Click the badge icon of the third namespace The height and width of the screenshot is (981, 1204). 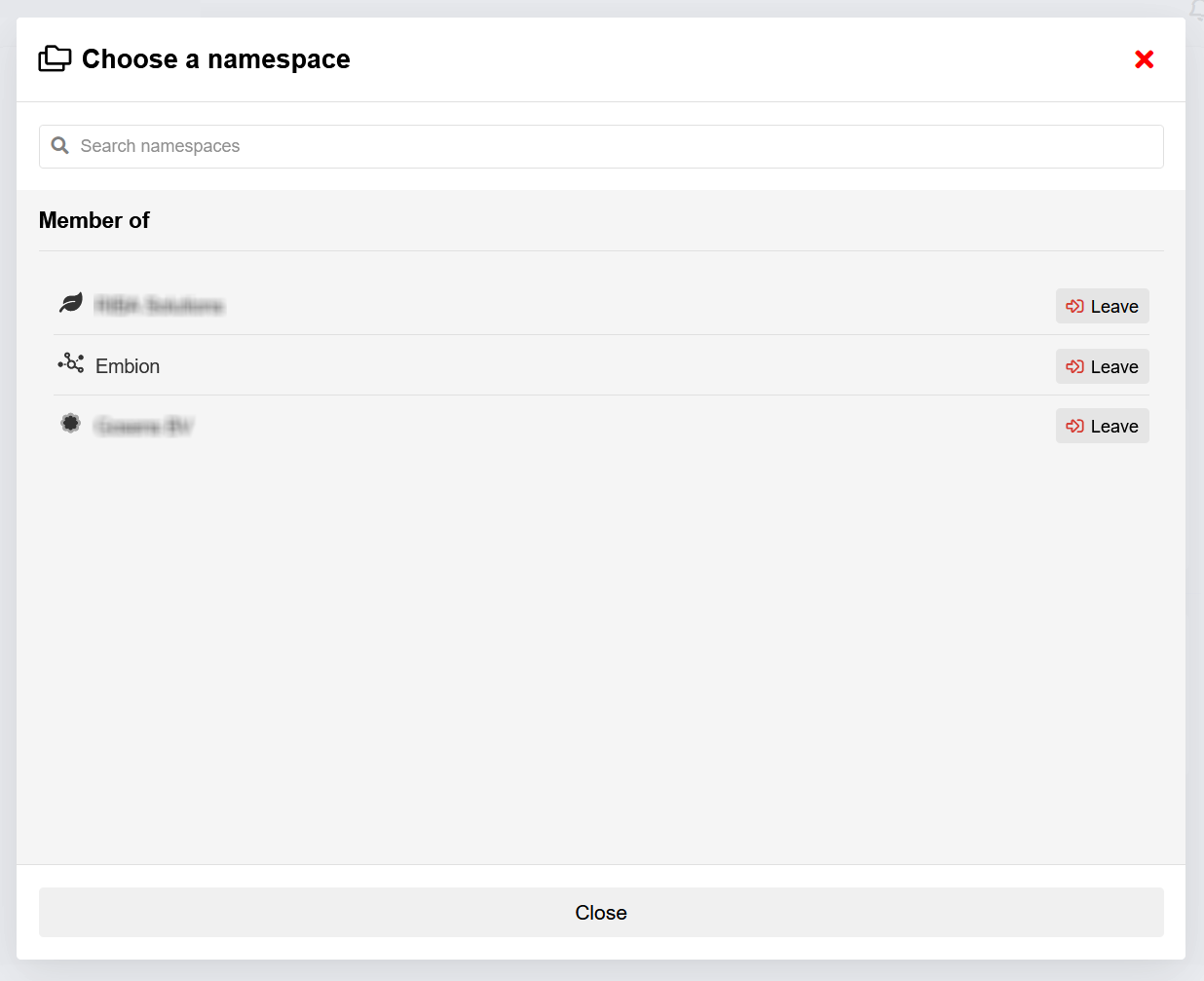(71, 424)
